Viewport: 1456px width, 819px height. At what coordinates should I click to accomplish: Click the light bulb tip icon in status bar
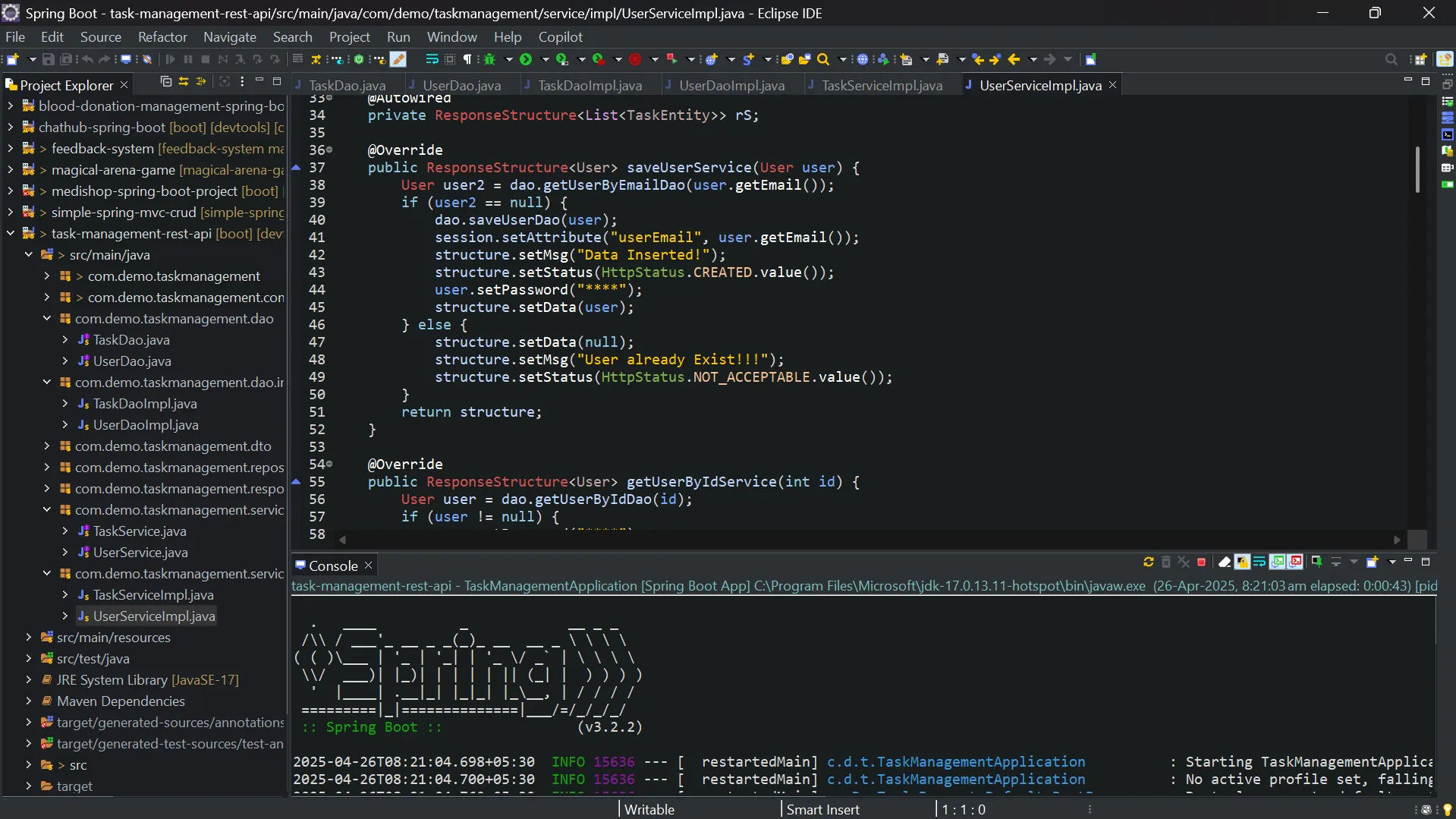tap(1447, 810)
